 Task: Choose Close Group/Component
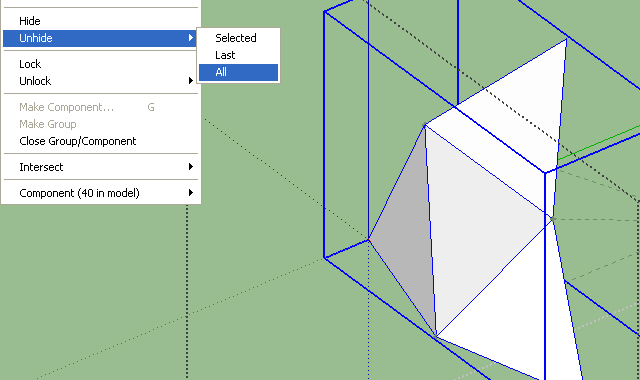pos(100,141)
